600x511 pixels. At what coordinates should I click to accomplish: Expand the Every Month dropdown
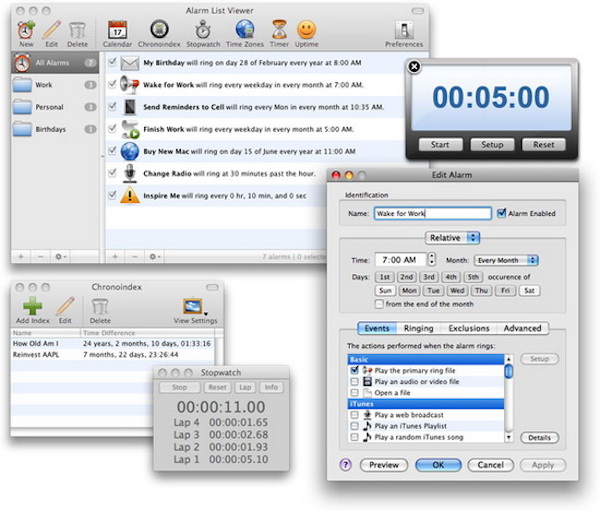point(507,260)
